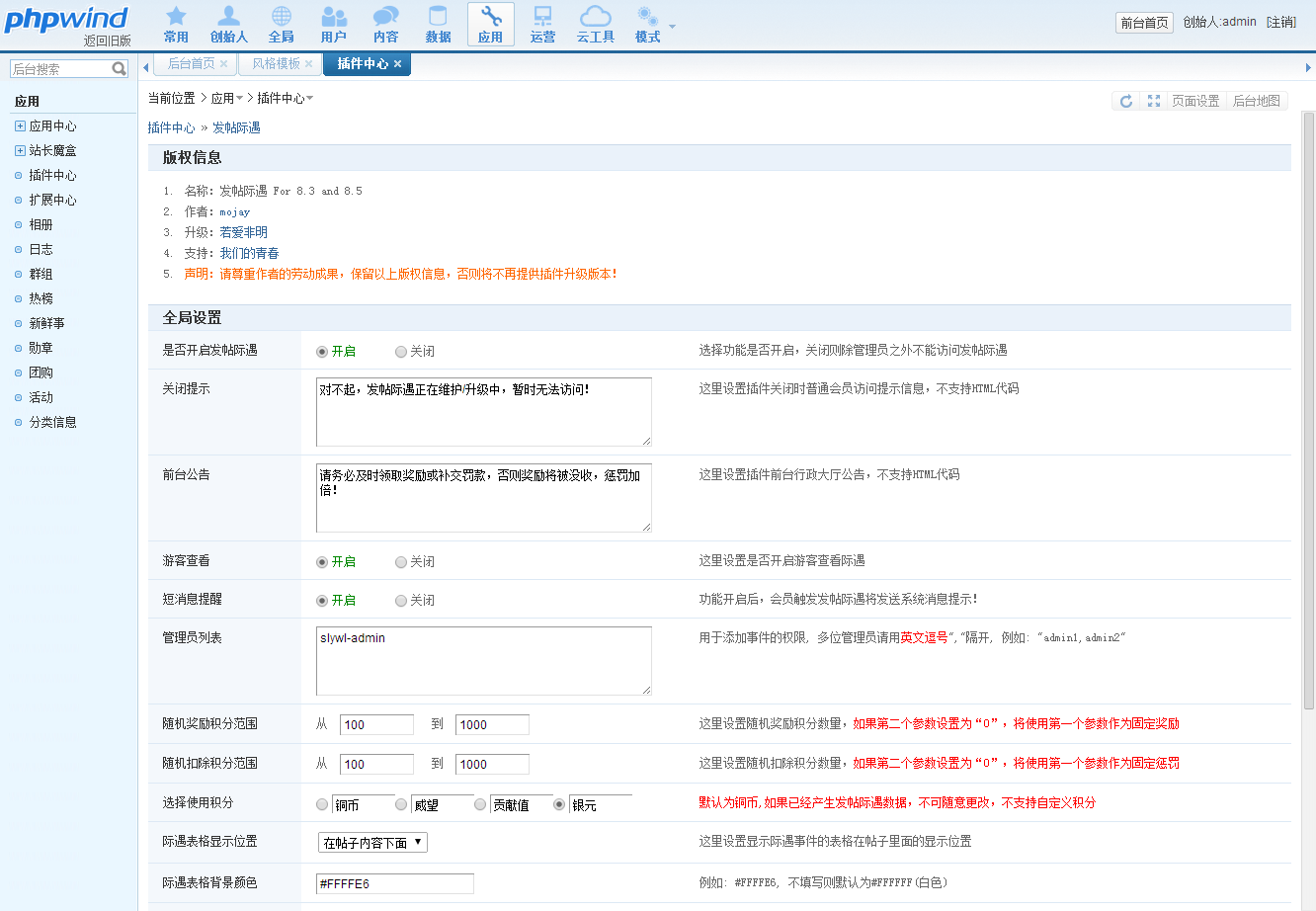1316x911 pixels.
Task: Click the 我们的青春 support link
Action: 249,253
